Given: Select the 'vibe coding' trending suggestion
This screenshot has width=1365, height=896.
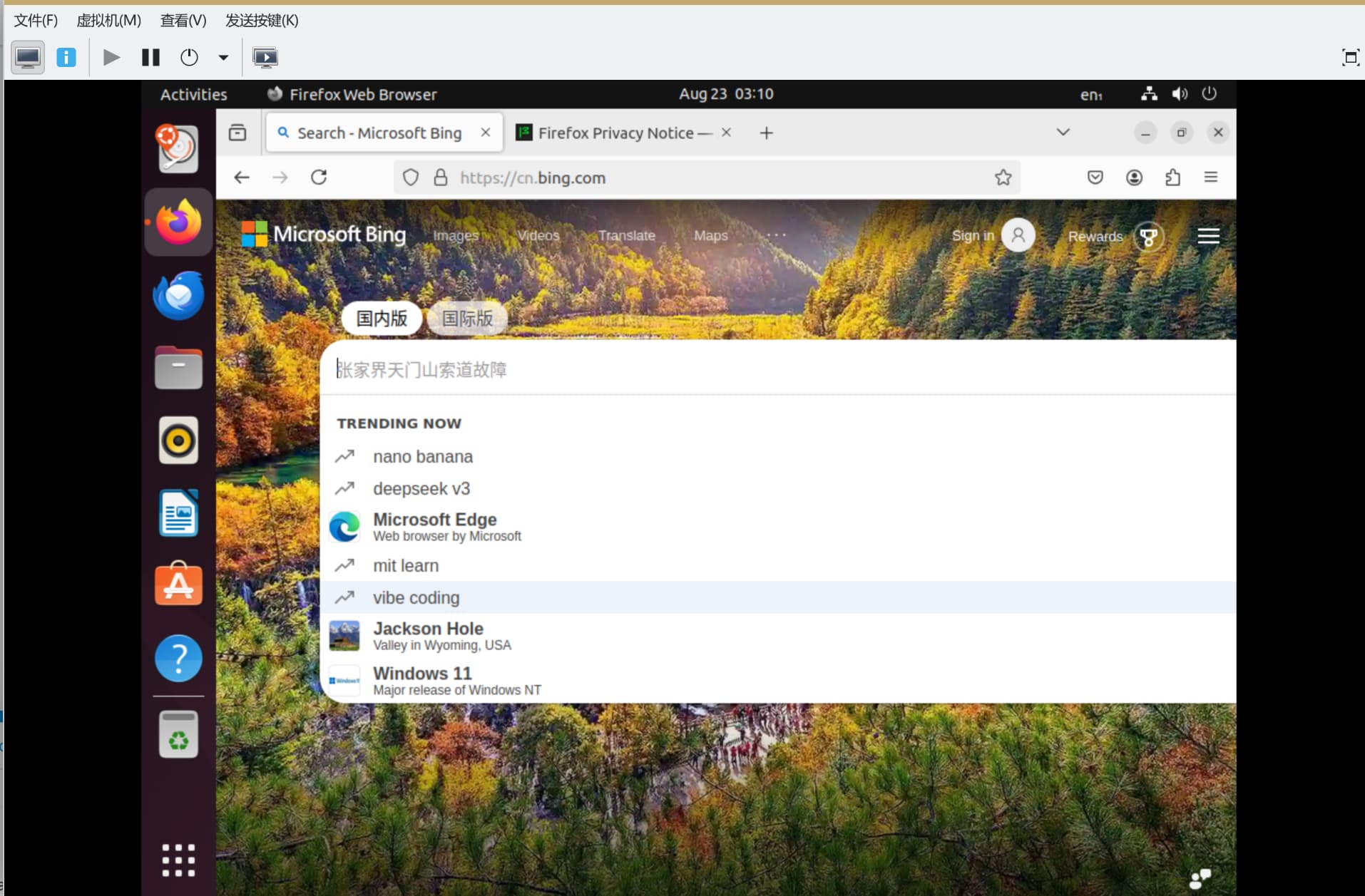Looking at the screenshot, I should point(416,597).
